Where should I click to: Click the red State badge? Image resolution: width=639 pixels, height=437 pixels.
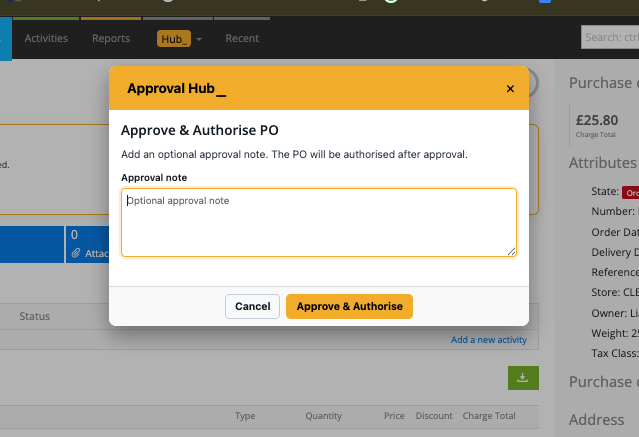631,193
